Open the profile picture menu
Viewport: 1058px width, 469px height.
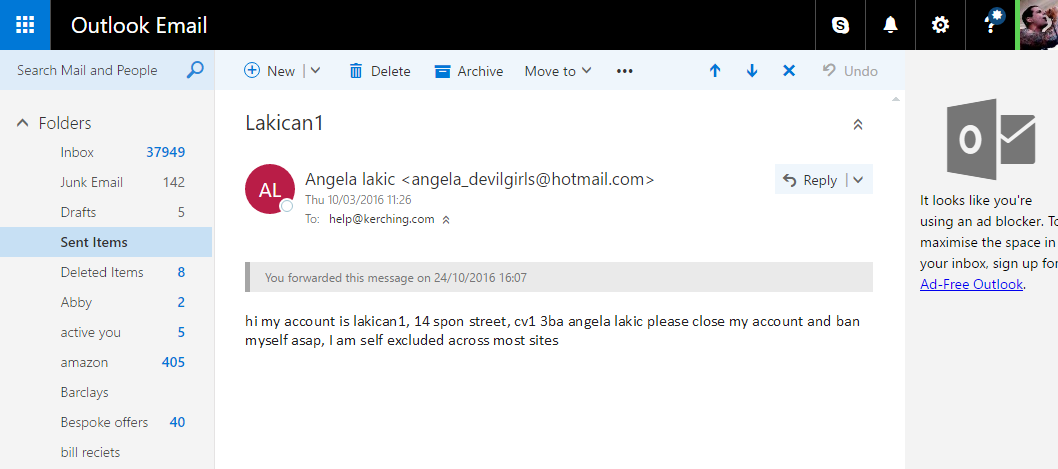(x=1038, y=25)
